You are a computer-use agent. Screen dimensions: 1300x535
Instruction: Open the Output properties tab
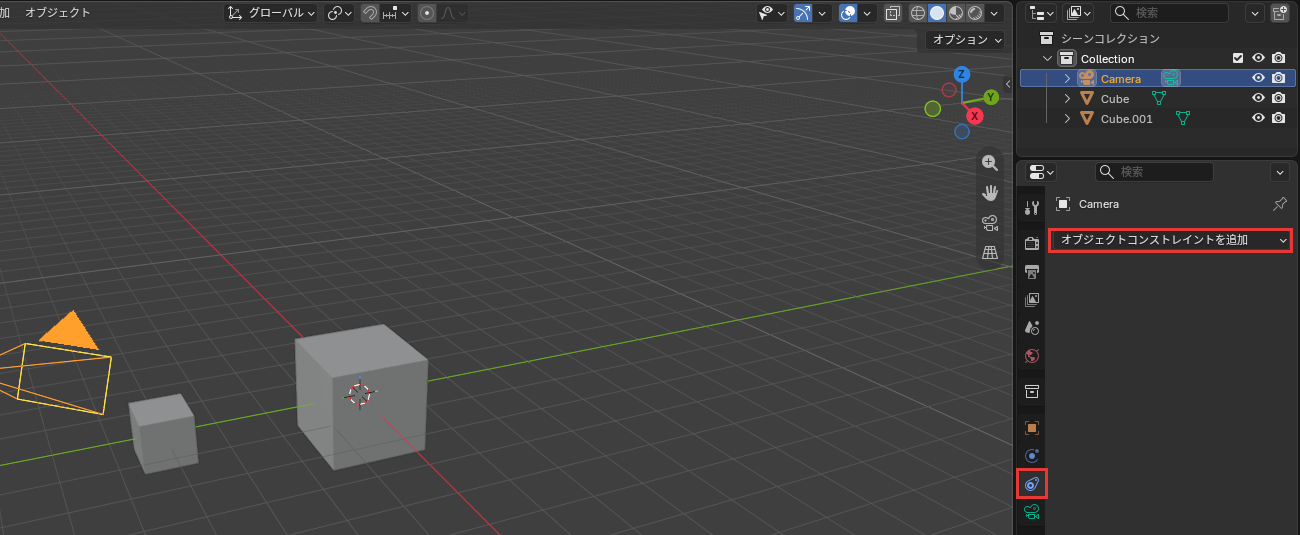pyautogui.click(x=1033, y=271)
